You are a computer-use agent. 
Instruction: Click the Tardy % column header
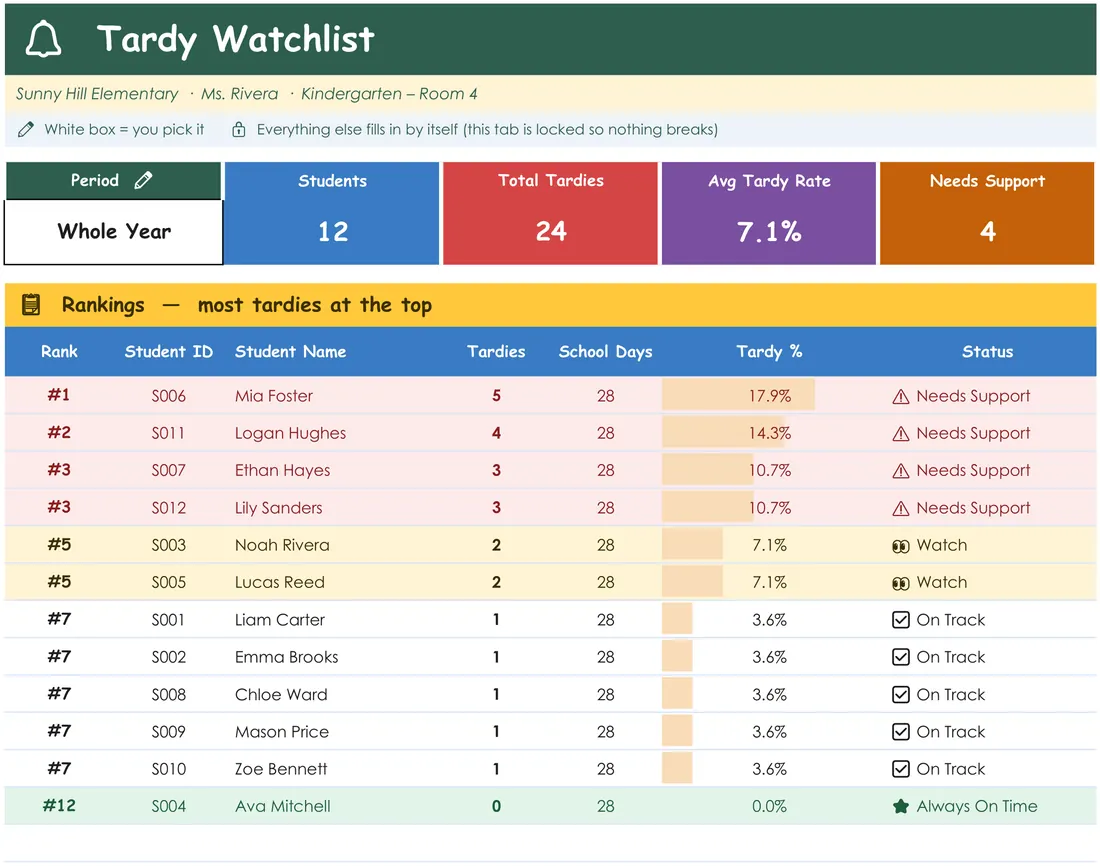click(769, 352)
